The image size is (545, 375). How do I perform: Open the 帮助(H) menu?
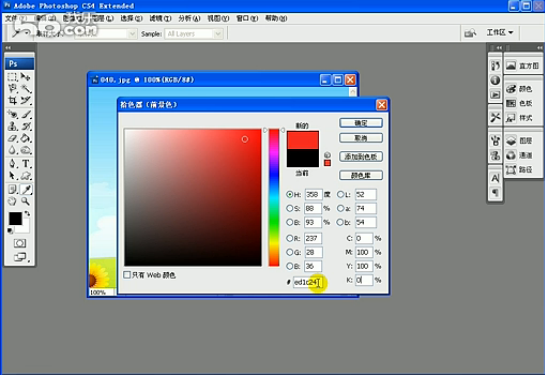click(276, 18)
